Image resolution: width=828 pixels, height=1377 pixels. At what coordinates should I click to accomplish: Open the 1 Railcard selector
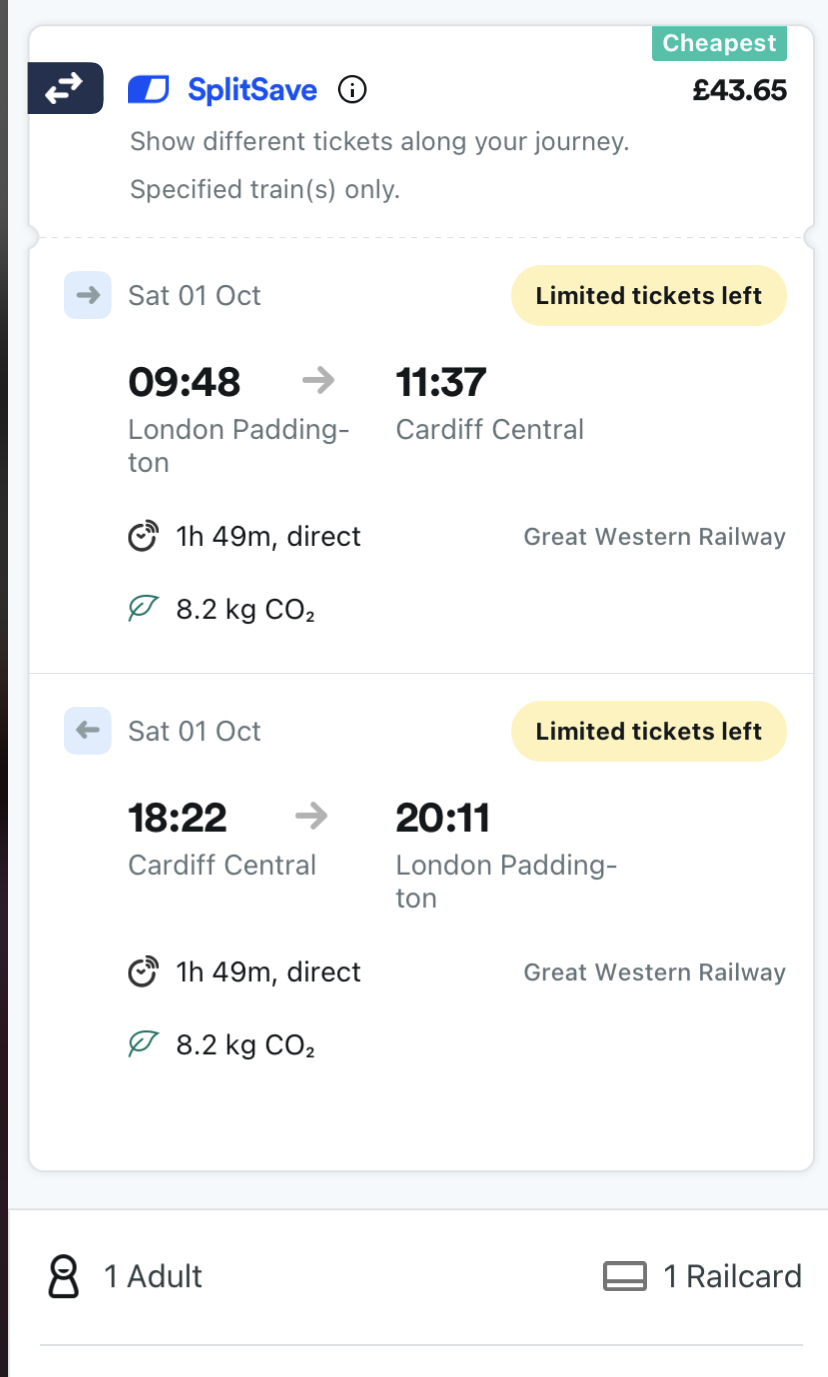click(732, 1277)
